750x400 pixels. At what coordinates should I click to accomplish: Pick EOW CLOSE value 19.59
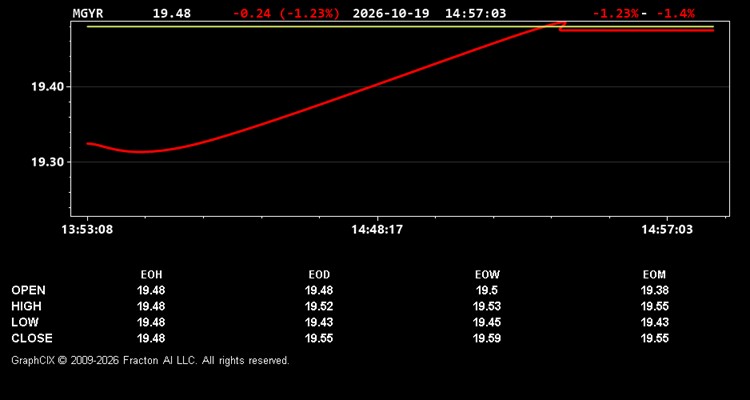click(487, 338)
